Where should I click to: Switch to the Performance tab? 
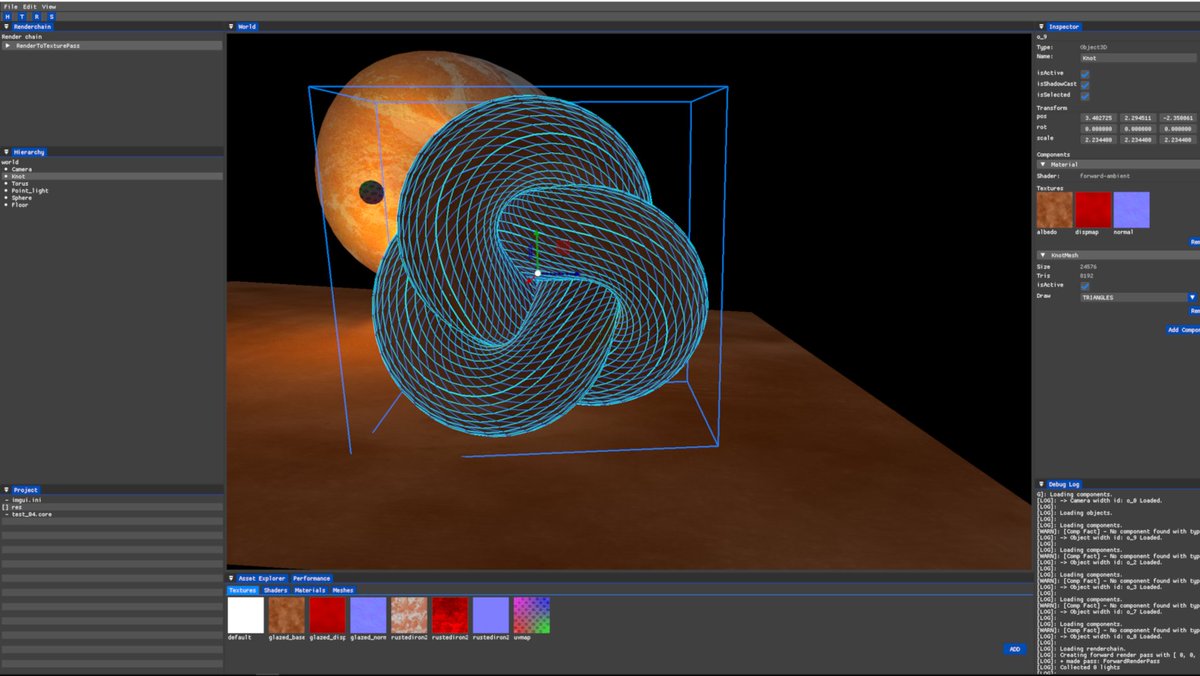click(x=311, y=578)
